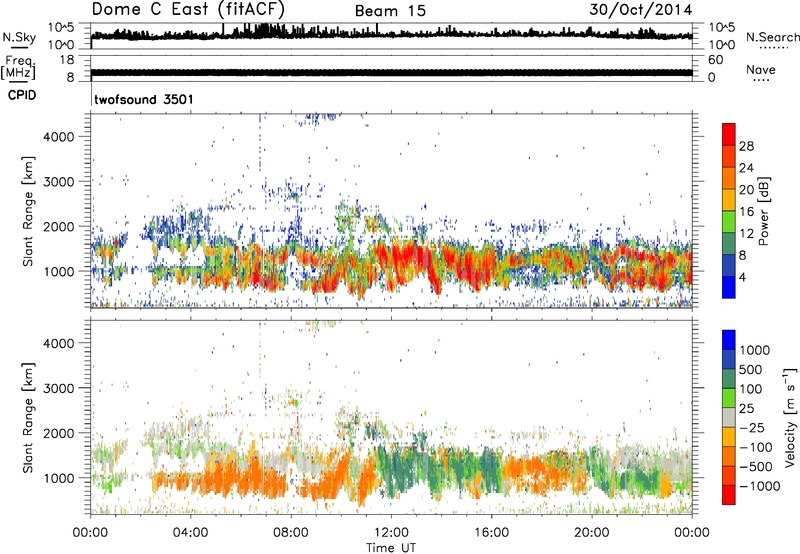Click the '-25' label on velocity color bar

coord(750,428)
